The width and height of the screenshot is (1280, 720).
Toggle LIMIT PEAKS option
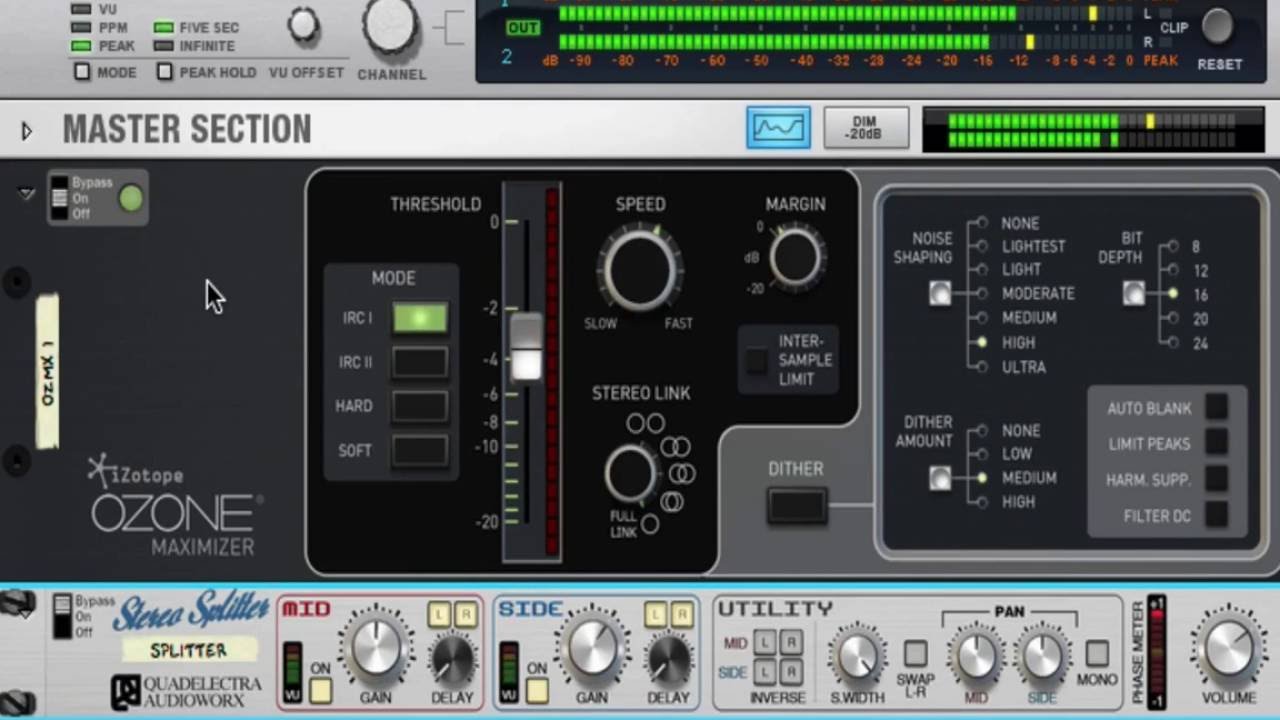click(1216, 442)
